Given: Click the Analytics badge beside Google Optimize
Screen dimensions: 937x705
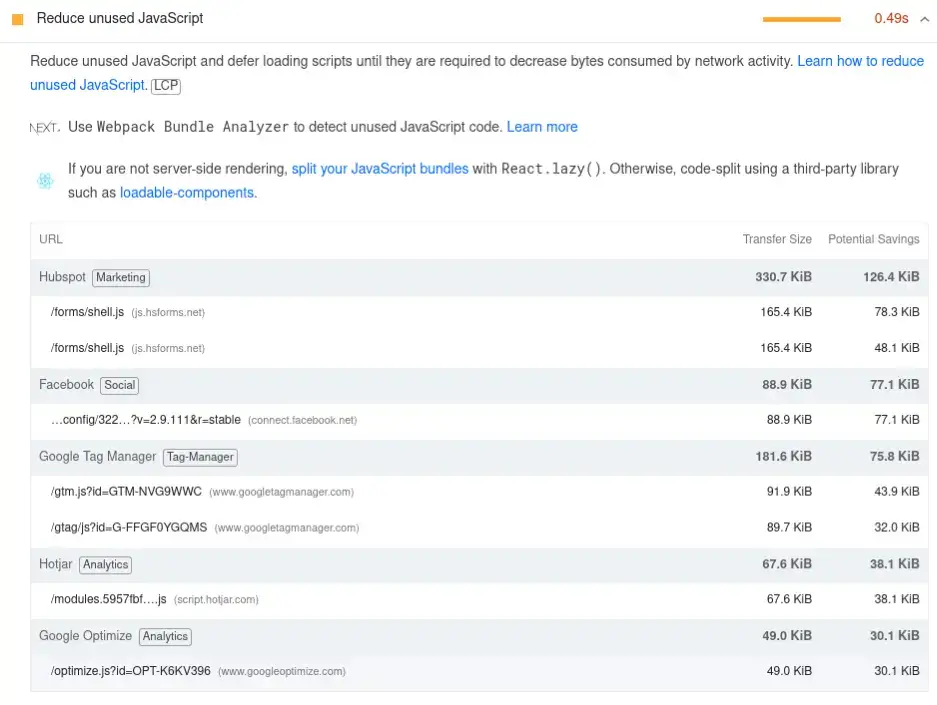Looking at the screenshot, I should [165, 637].
